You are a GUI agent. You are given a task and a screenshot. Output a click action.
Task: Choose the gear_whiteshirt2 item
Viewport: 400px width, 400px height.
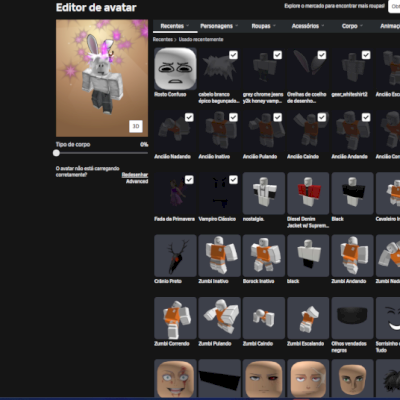(x=352, y=69)
